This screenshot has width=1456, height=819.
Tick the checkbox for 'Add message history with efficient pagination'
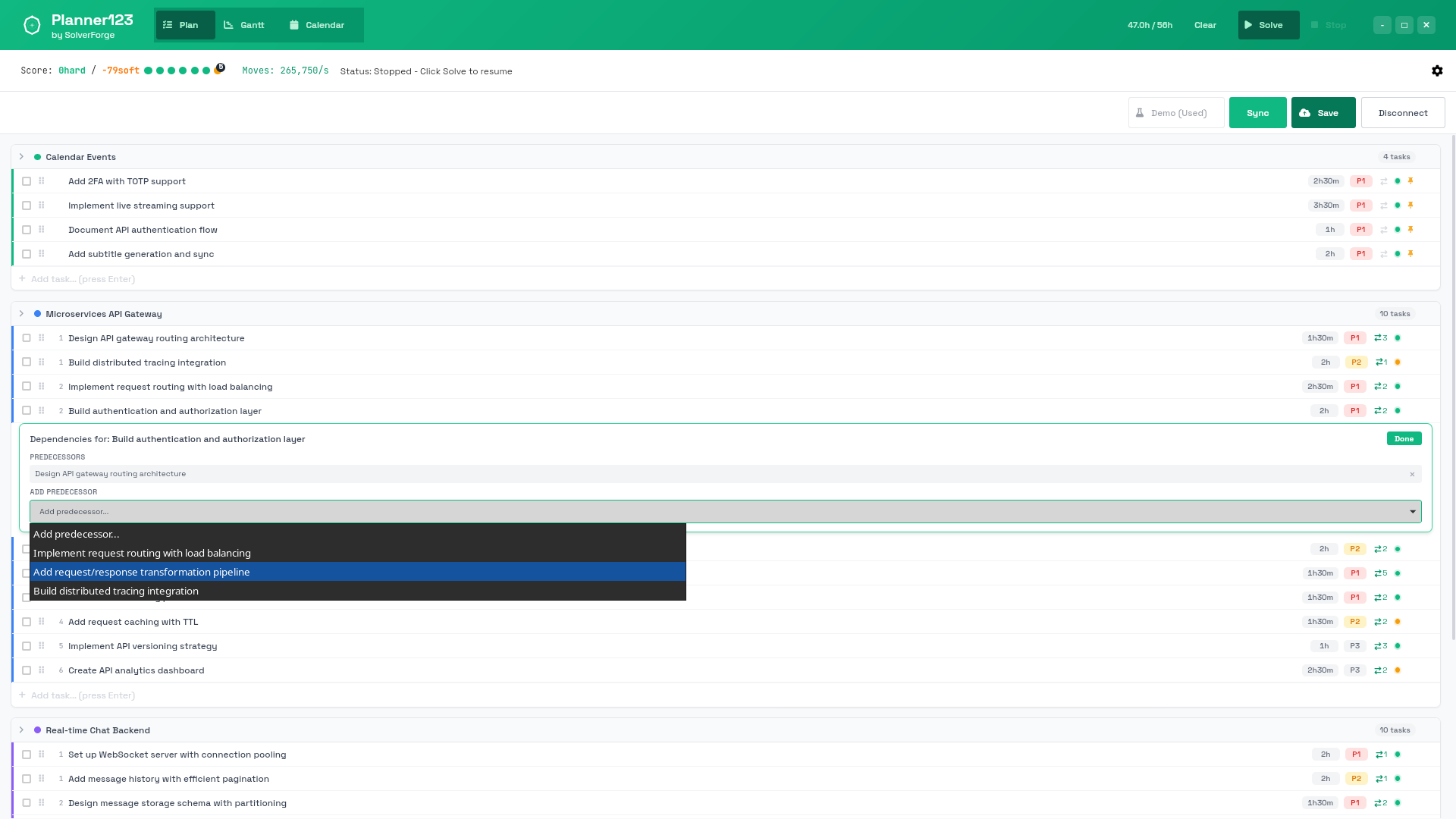point(27,778)
